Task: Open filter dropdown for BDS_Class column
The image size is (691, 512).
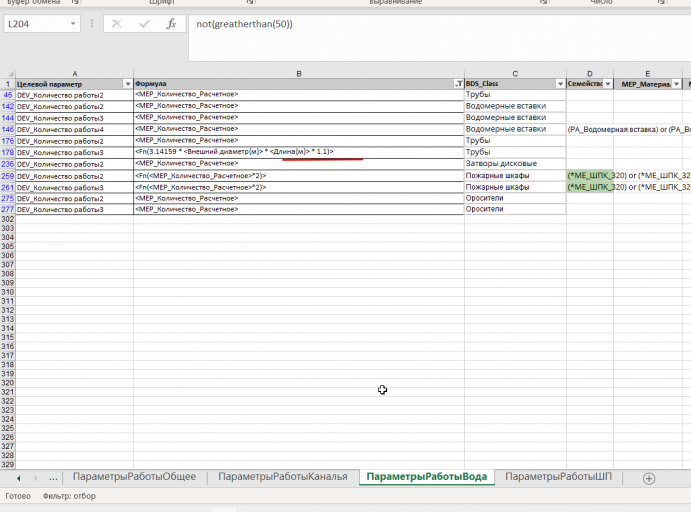Action: point(560,84)
